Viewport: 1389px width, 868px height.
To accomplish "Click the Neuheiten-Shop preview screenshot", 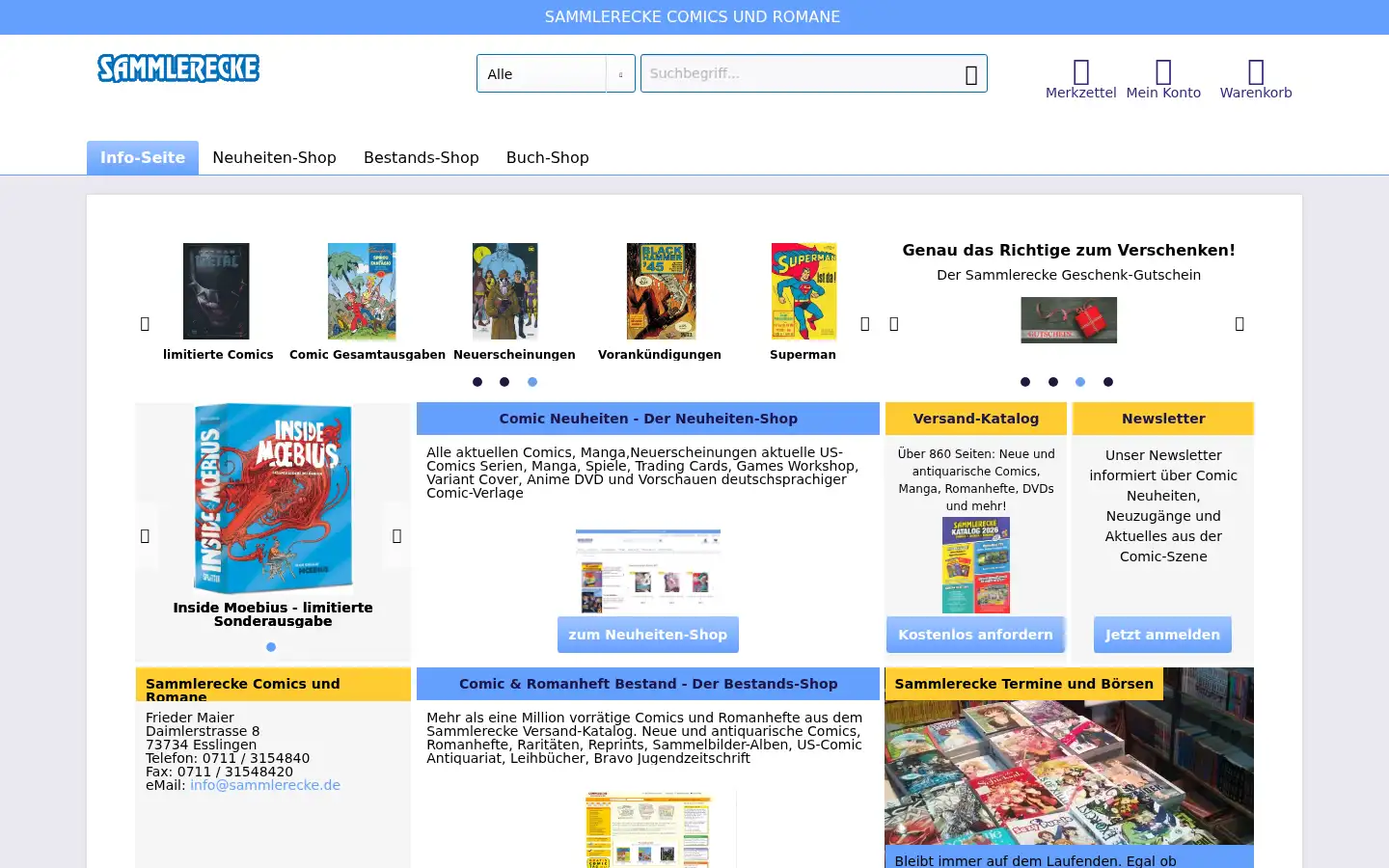I will [648, 571].
